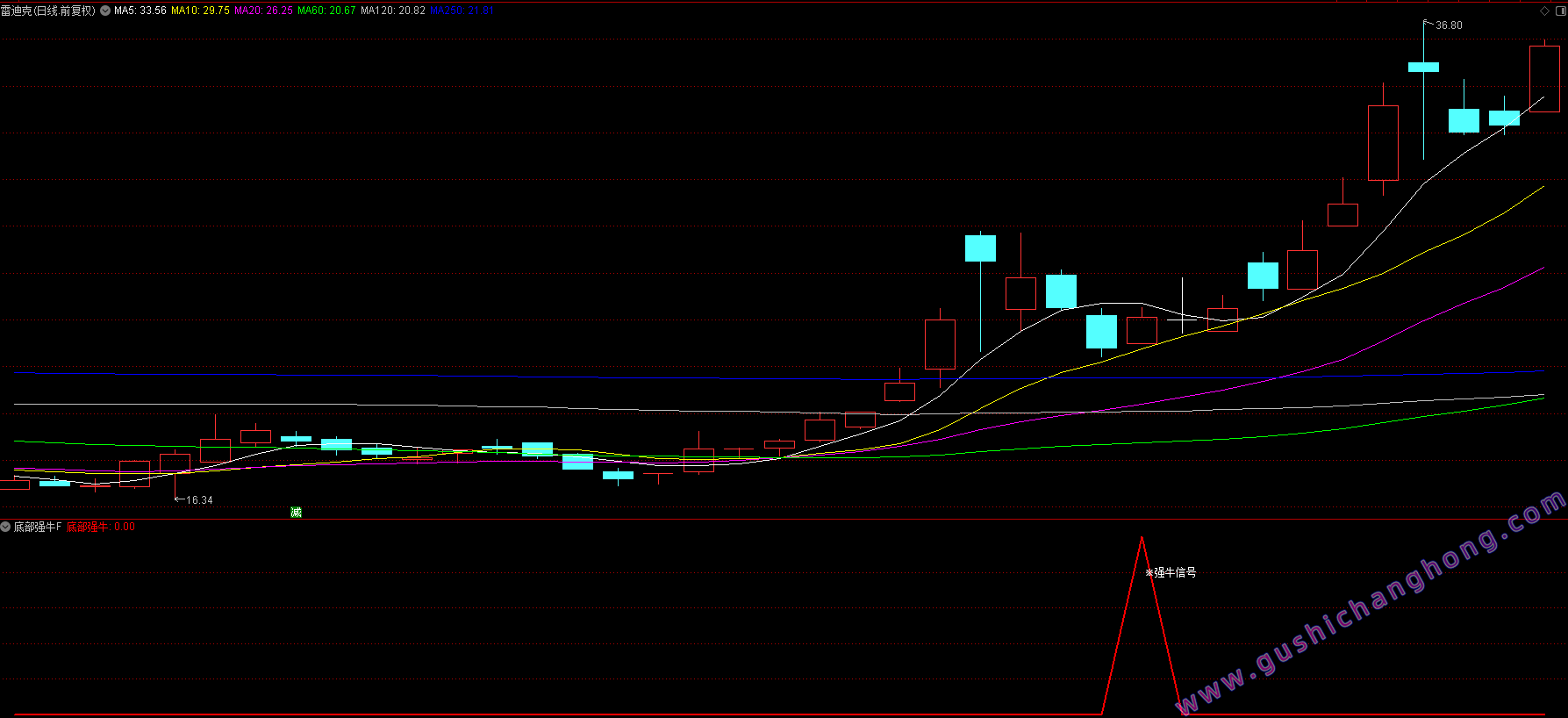Screen dimensions: 1568x718
Task: Click the peak of the red signal spike
Action: (1142, 537)
